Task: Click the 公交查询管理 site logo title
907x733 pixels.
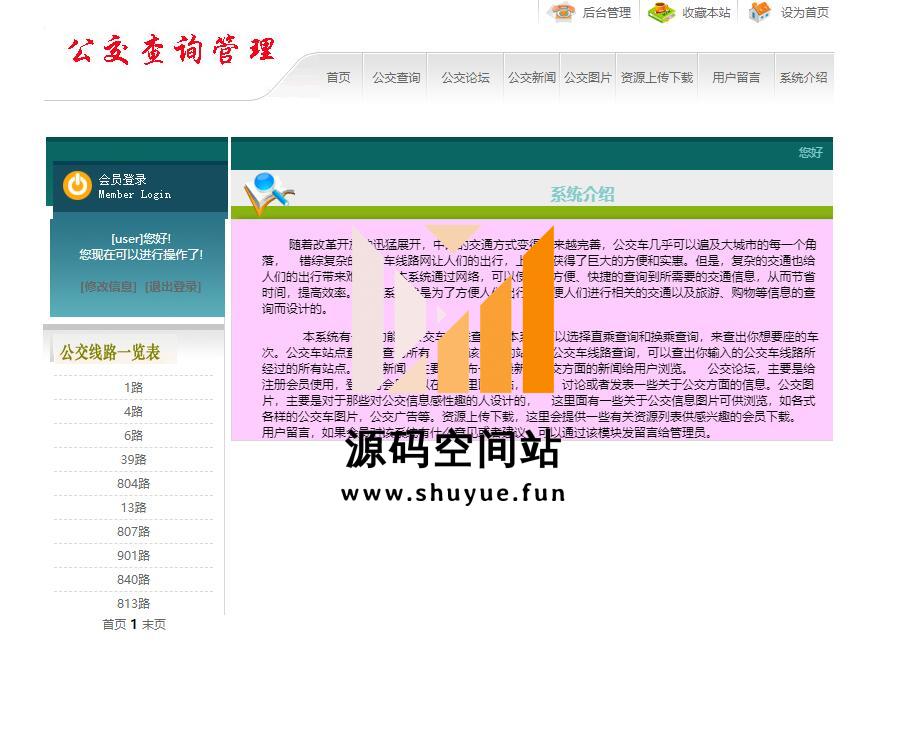Action: tap(171, 50)
